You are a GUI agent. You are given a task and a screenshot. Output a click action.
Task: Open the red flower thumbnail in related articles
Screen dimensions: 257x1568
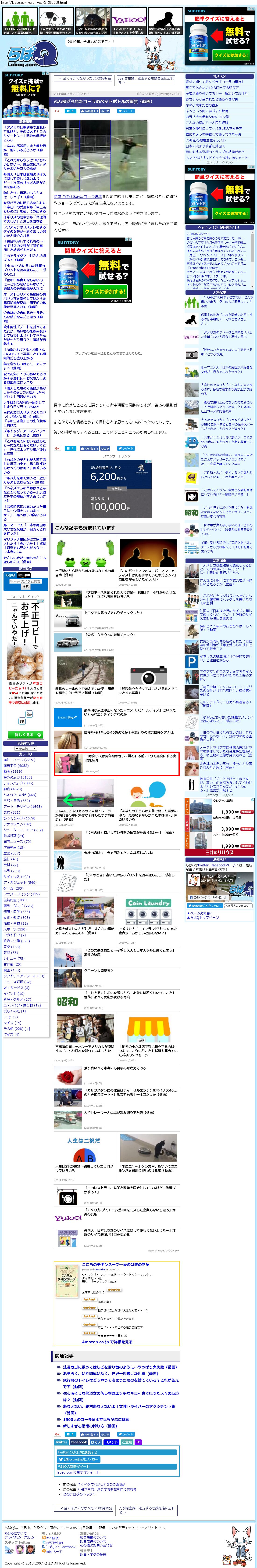coord(67,1076)
